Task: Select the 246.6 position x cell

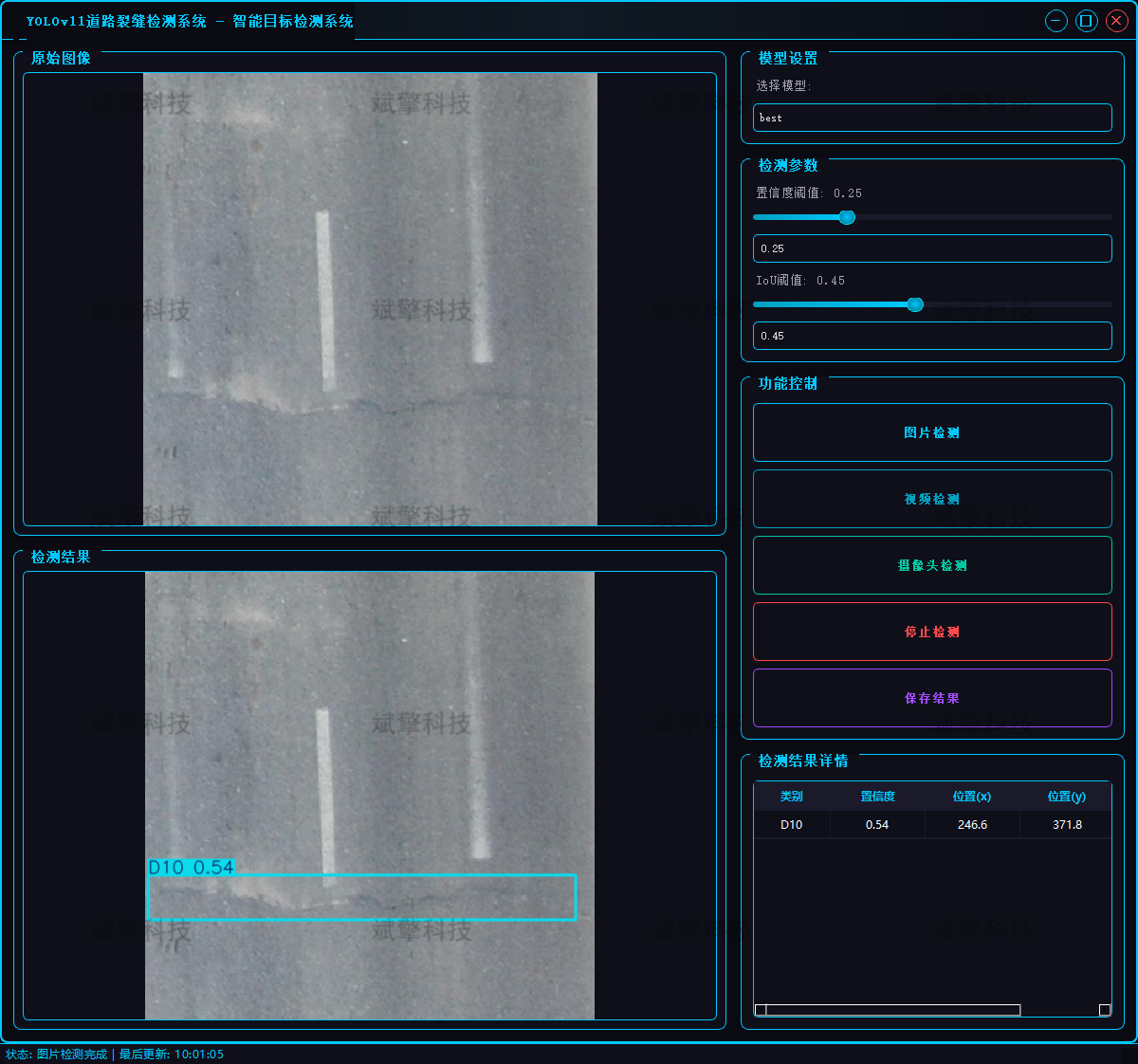Action: (972, 825)
